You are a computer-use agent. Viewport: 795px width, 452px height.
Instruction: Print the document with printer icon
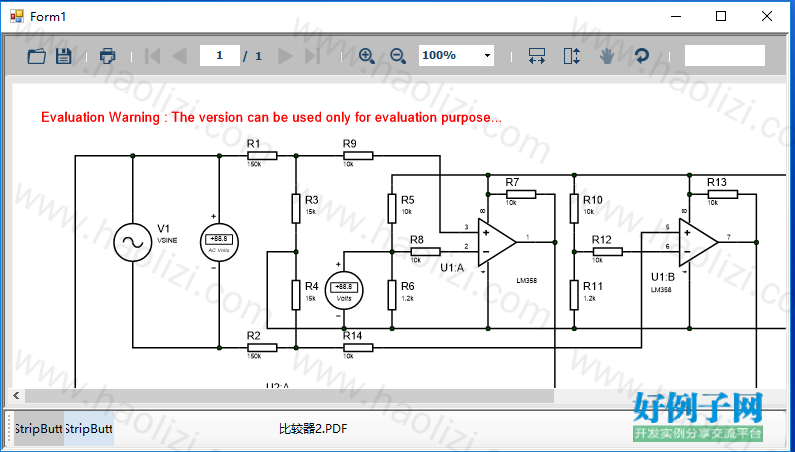tap(107, 56)
